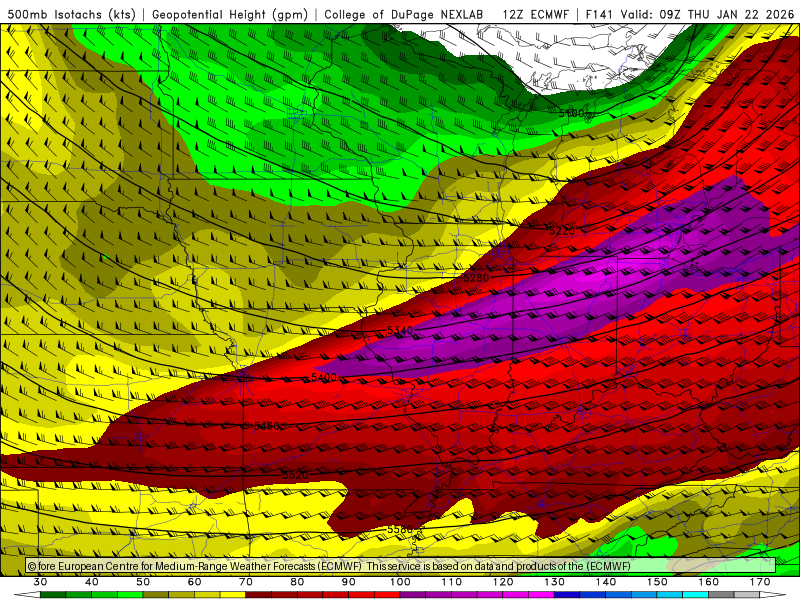
Task: Click the '12Z ECMWF' model run label
Action: (x=535, y=14)
